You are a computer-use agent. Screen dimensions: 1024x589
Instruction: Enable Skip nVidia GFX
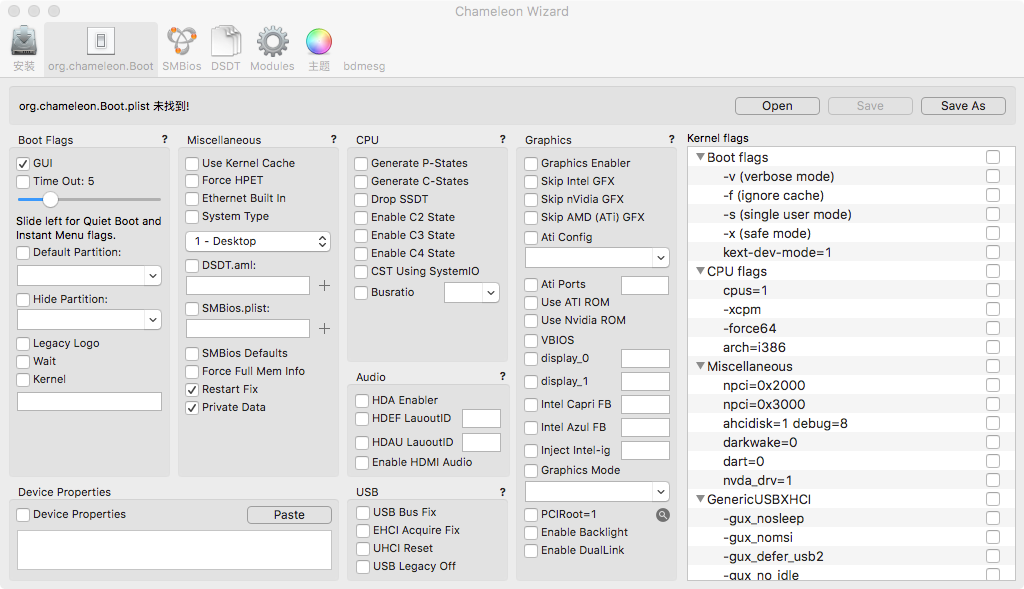click(x=531, y=199)
